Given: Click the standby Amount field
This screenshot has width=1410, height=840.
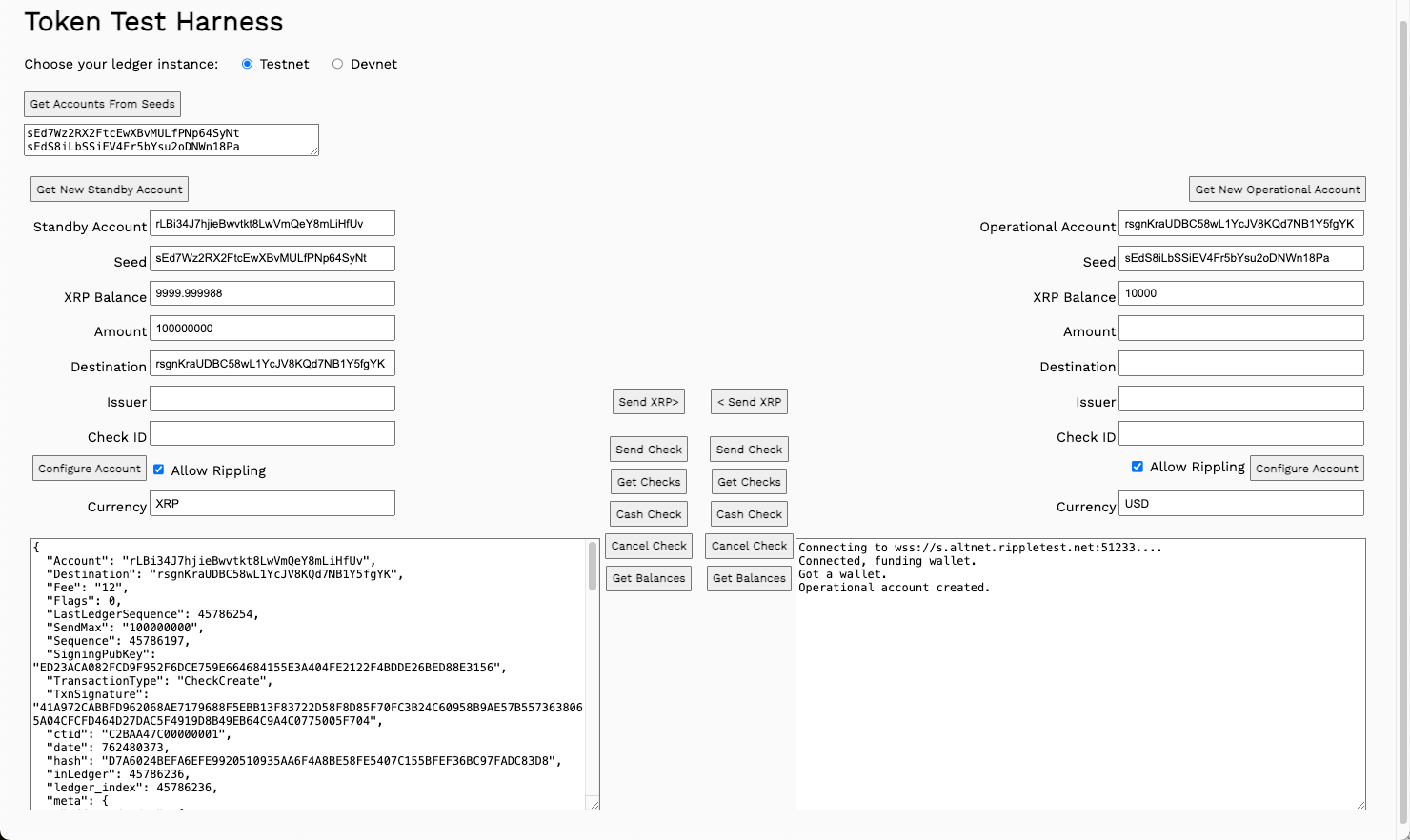Looking at the screenshot, I should 272,329.
